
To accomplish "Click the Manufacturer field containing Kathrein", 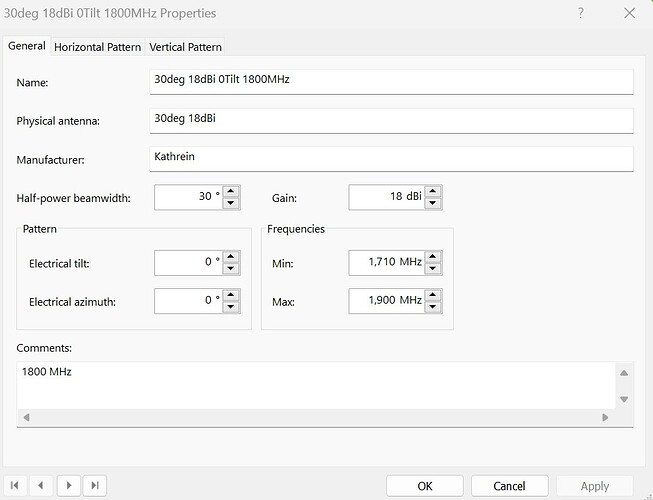I will pyautogui.click(x=391, y=159).
